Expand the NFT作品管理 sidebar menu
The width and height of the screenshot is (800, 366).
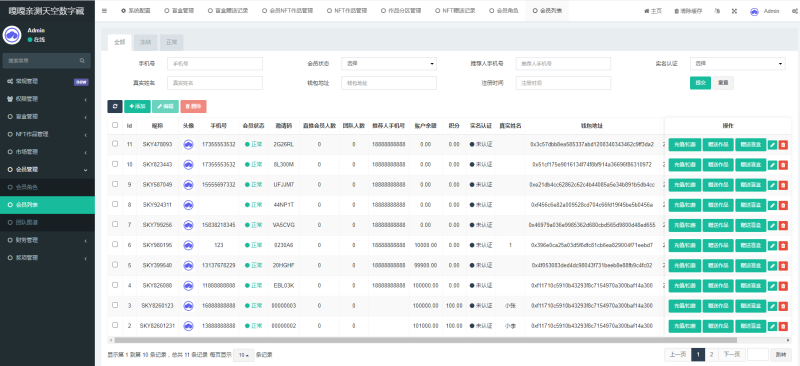pyautogui.click(x=47, y=134)
